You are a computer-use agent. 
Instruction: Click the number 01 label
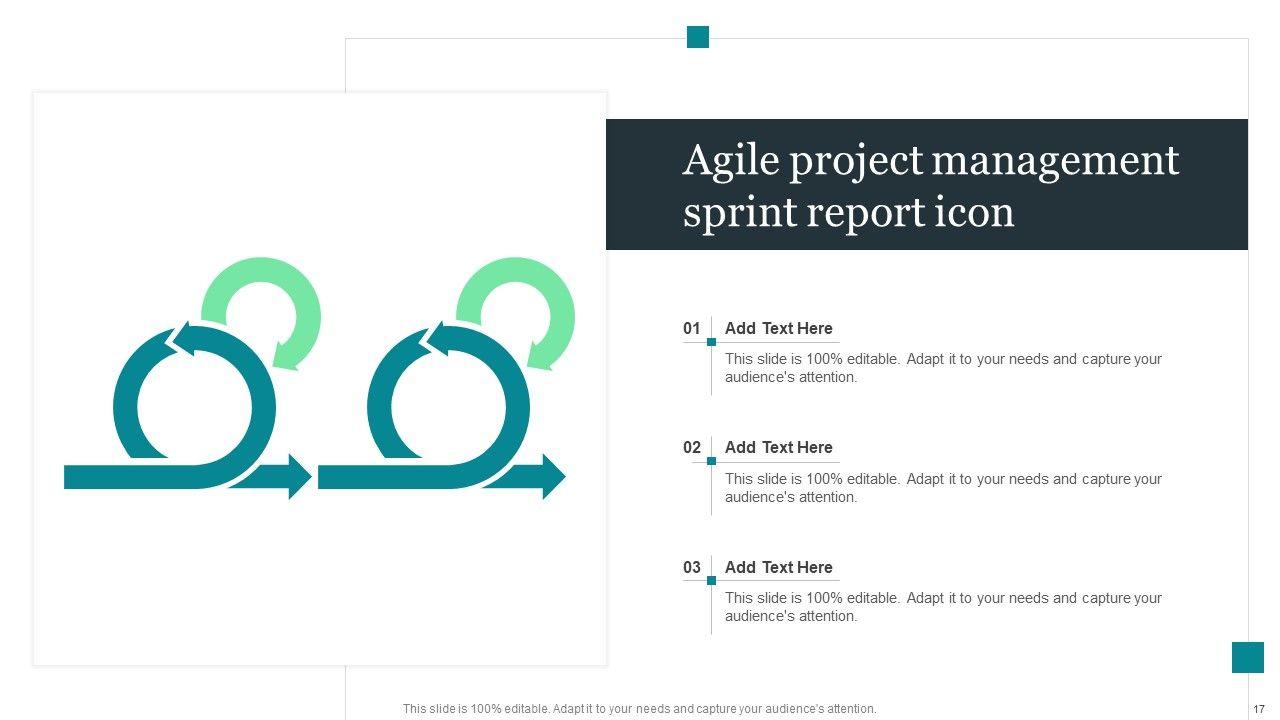point(692,328)
